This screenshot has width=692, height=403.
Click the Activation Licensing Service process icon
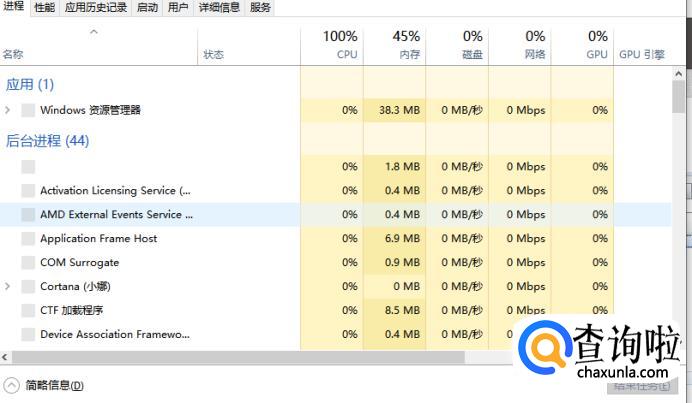coord(28,191)
